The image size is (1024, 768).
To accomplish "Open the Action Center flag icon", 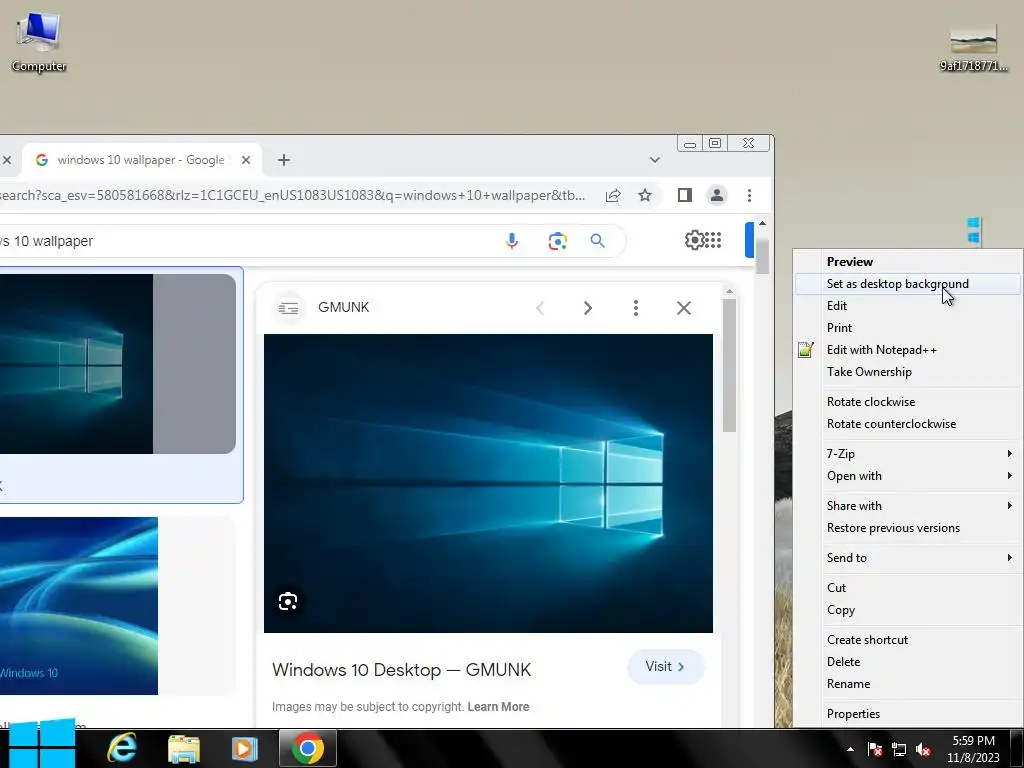I will (874, 749).
